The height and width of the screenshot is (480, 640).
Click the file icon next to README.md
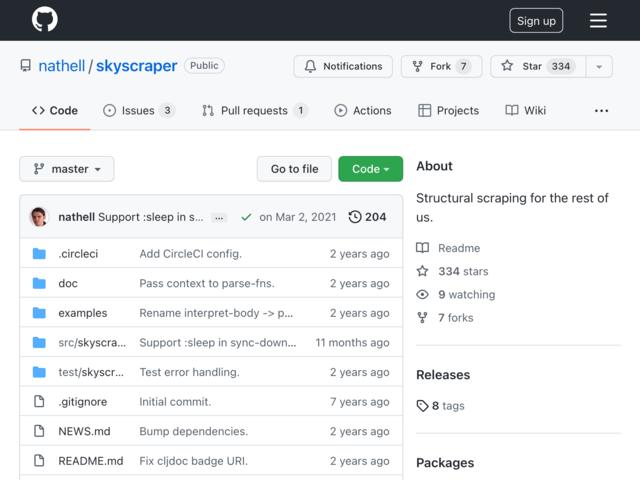(39, 460)
